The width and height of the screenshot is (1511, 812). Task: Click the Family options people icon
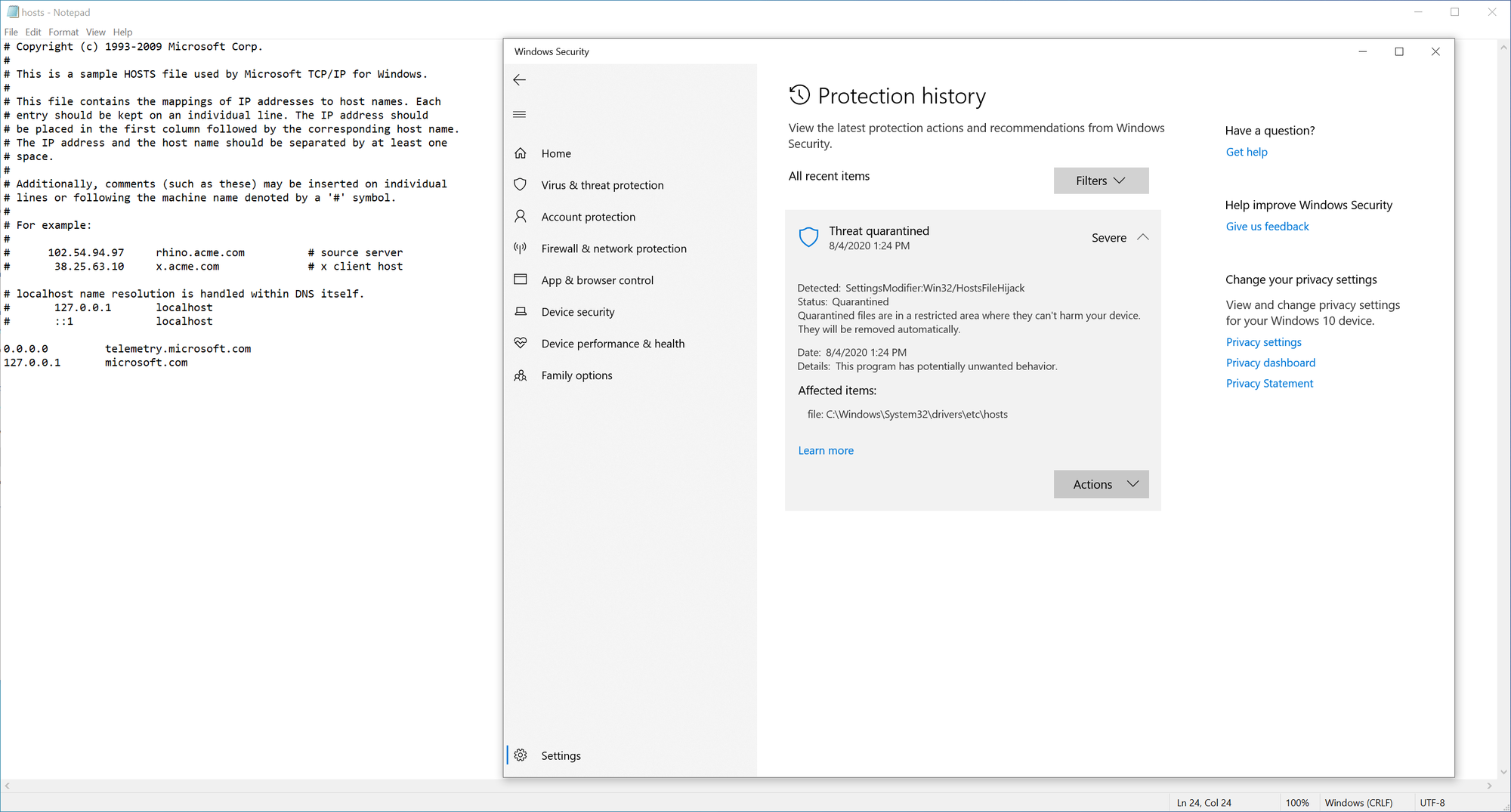[521, 375]
